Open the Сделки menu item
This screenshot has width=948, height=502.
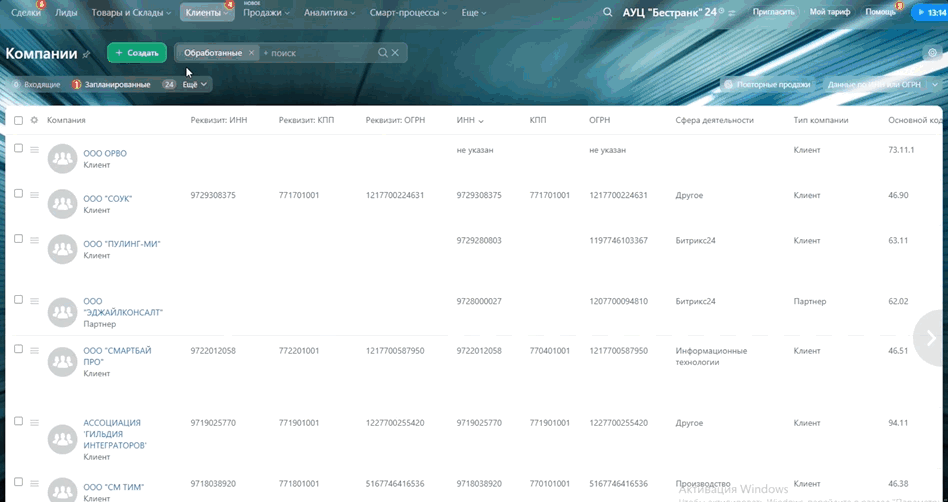click(25, 13)
